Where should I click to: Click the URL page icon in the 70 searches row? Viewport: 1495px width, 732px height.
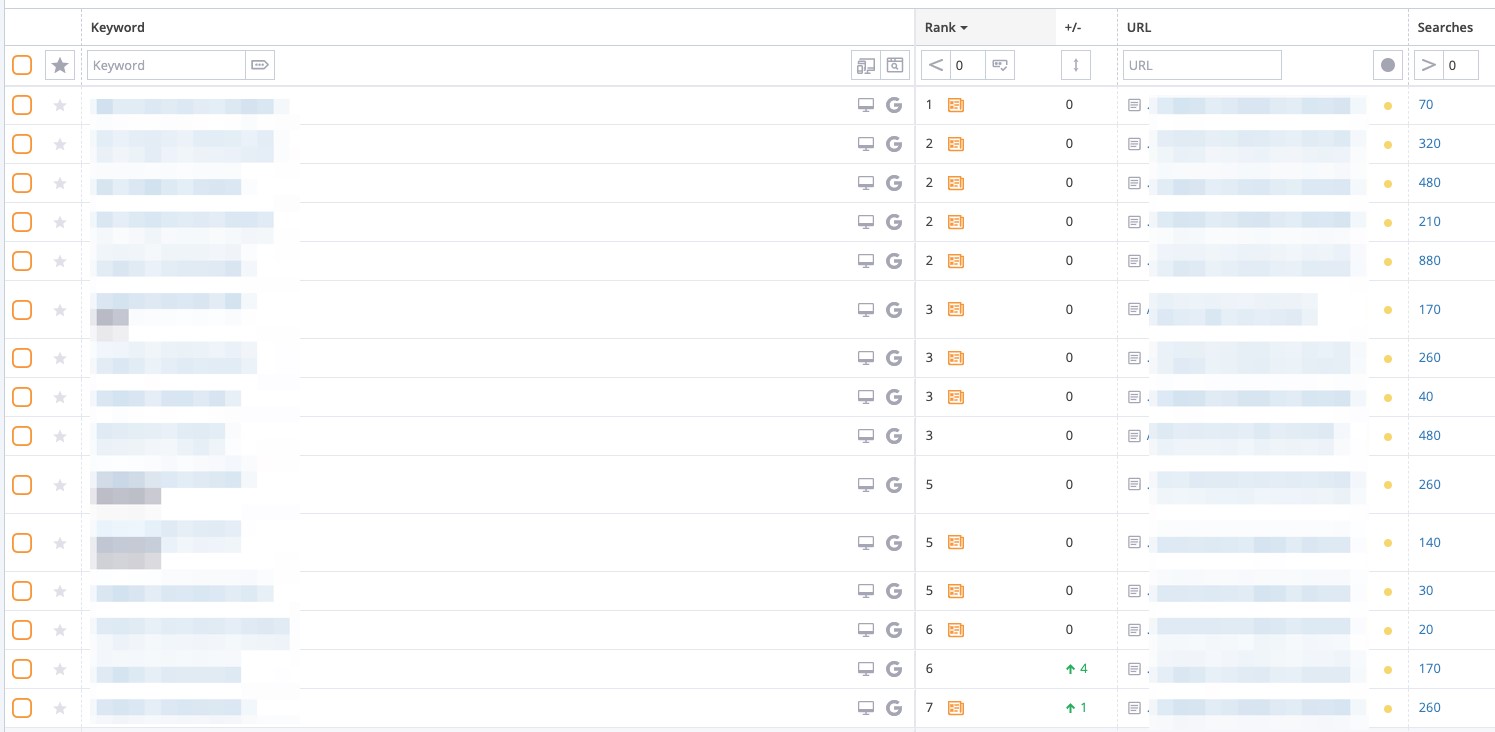1134,105
